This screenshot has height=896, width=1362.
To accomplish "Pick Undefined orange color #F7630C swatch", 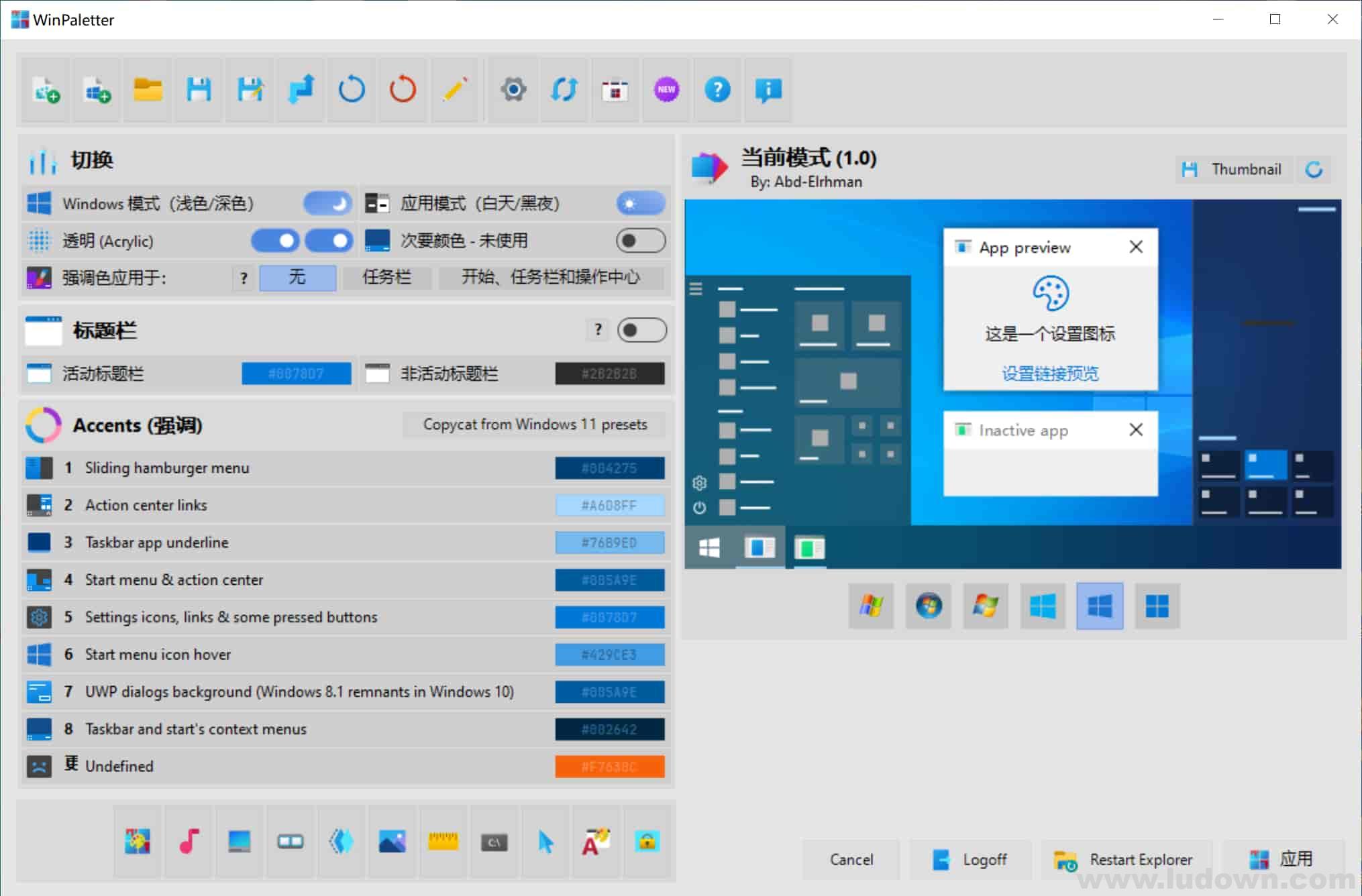I will (610, 767).
